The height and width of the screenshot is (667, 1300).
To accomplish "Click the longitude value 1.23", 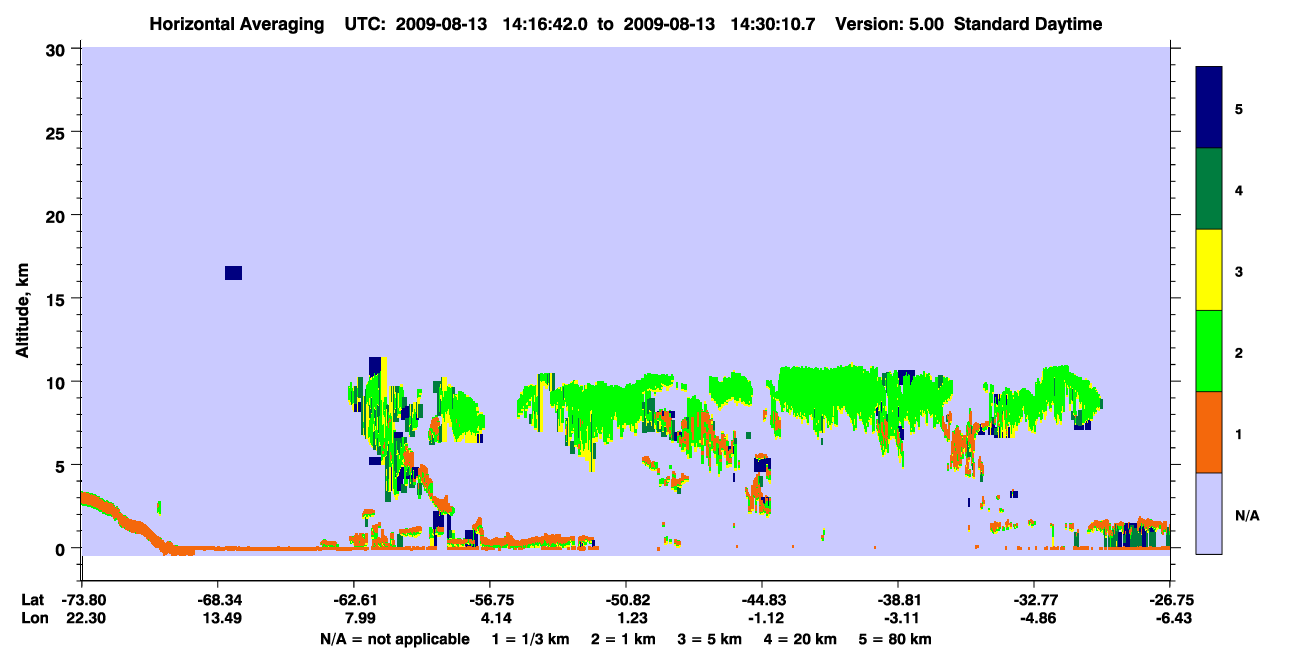I will pyautogui.click(x=631, y=619).
